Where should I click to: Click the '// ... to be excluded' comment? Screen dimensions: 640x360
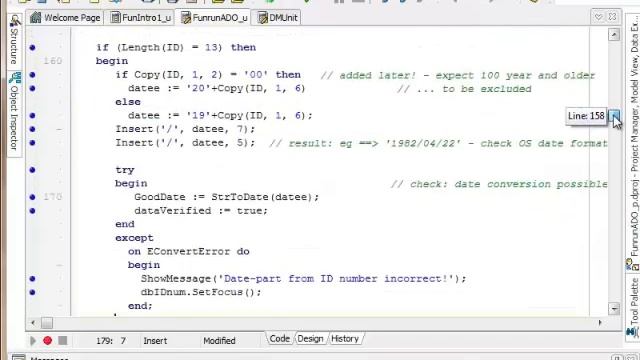[x=464, y=89]
